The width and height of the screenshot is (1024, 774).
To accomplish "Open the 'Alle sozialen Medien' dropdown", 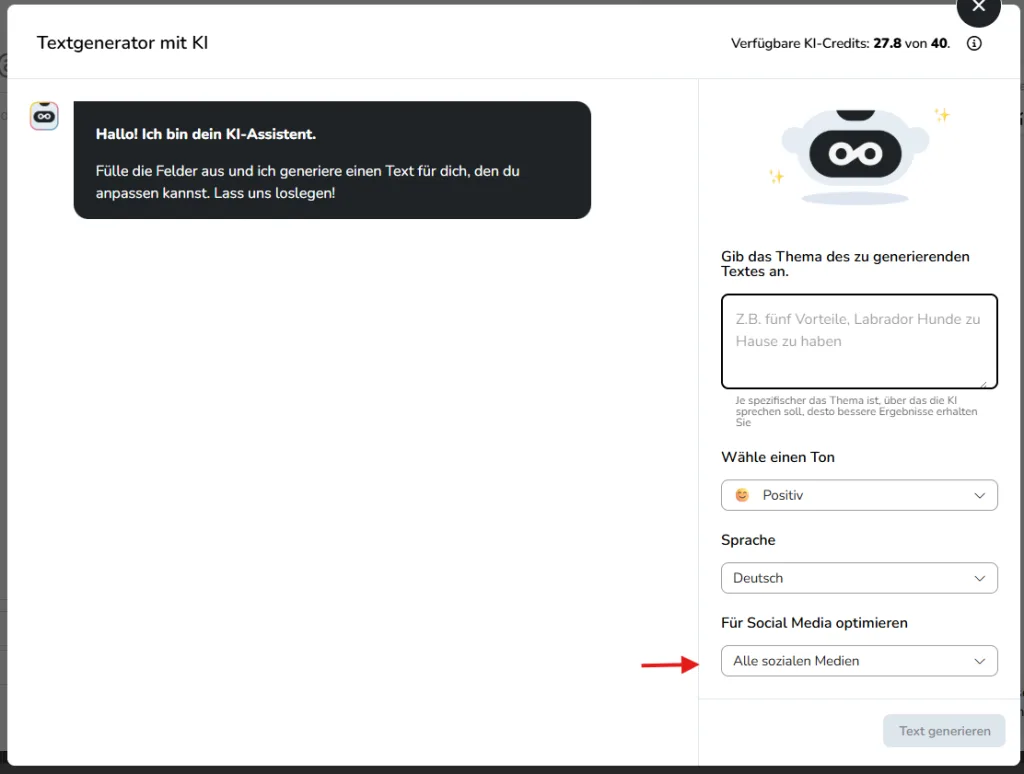I will tap(859, 661).
